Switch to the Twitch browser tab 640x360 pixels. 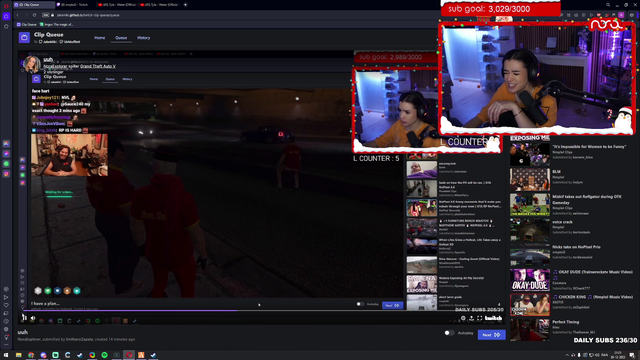(x=75, y=5)
